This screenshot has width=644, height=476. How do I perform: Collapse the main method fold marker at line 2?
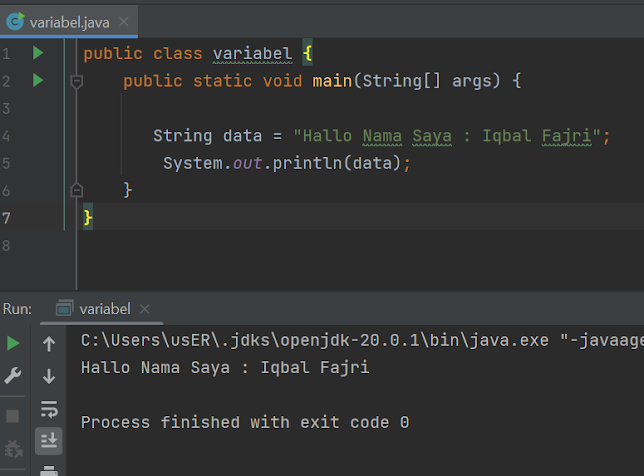click(77, 81)
